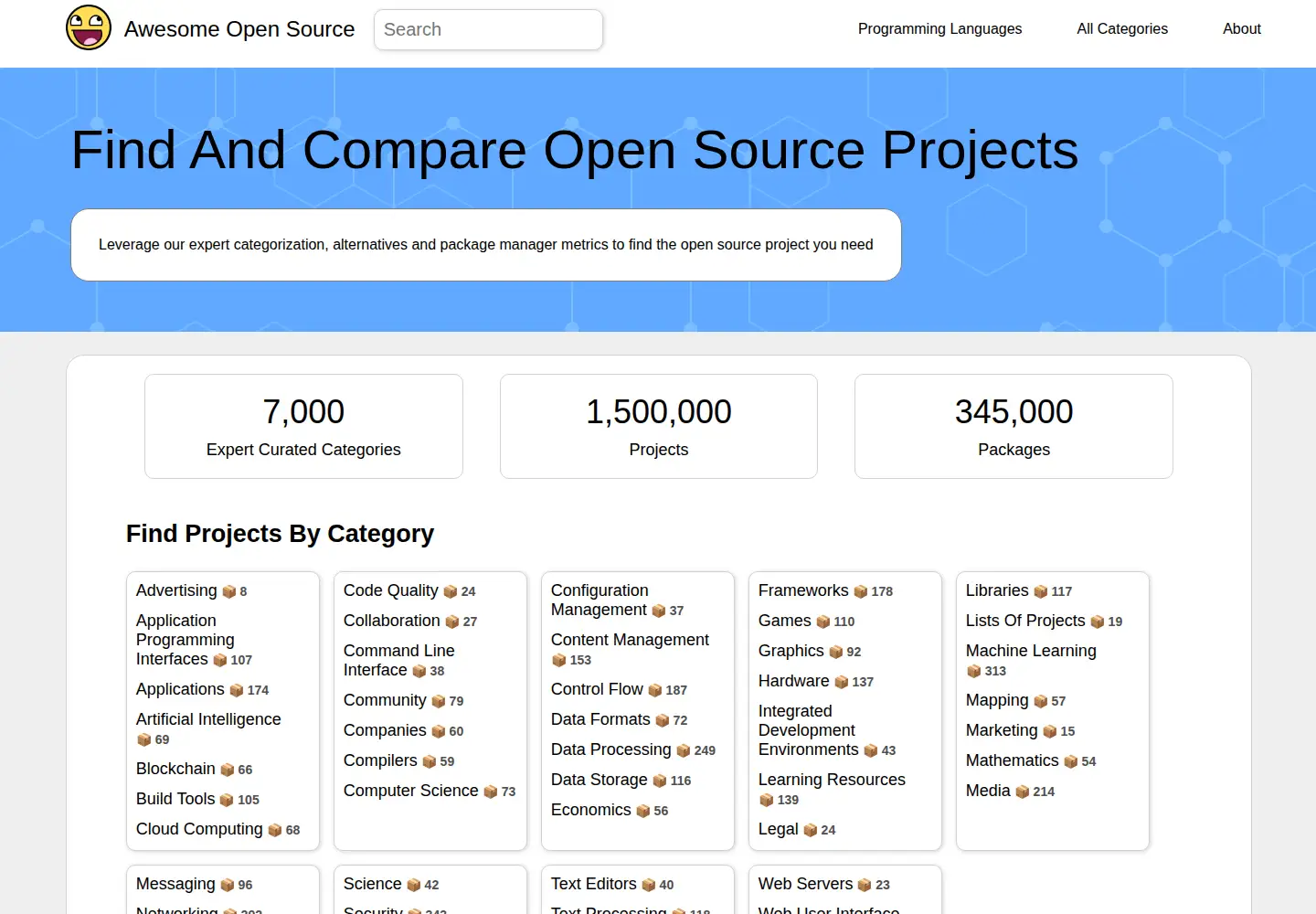
Task: Click the package icon beside Community
Action: (439, 701)
